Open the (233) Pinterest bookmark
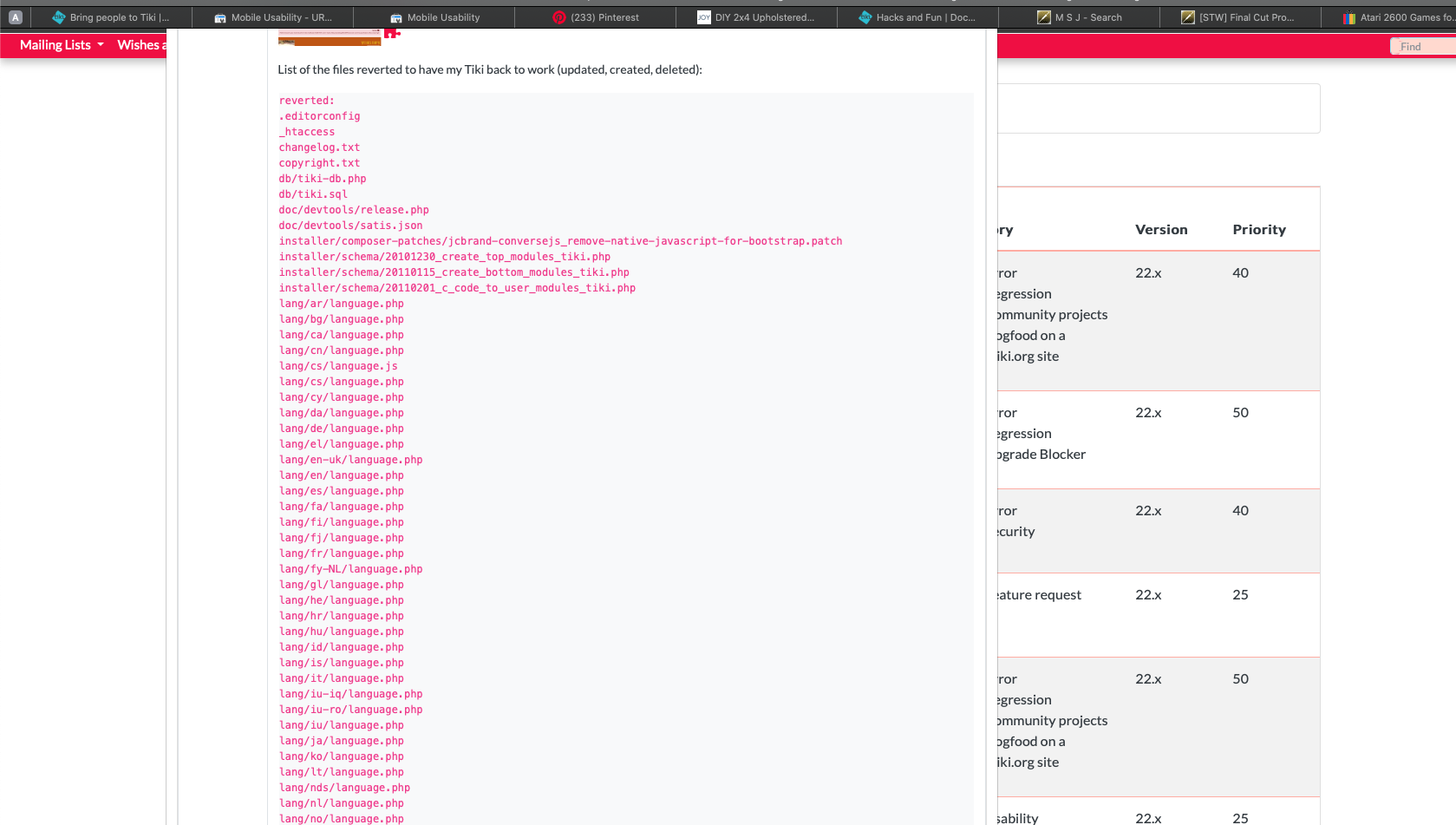This screenshot has width=1456, height=825. click(x=596, y=17)
